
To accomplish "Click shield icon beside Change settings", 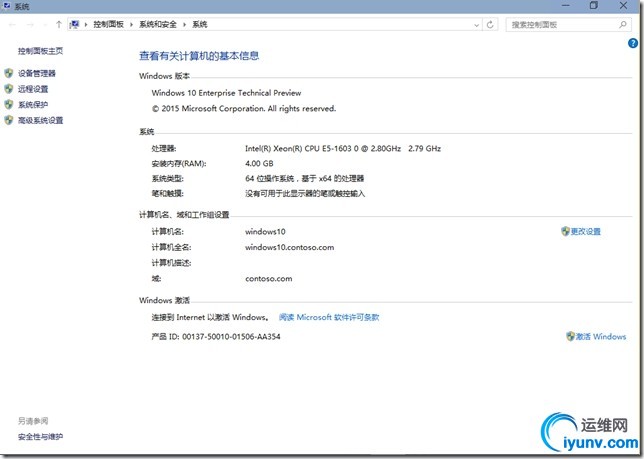I will tap(566, 232).
